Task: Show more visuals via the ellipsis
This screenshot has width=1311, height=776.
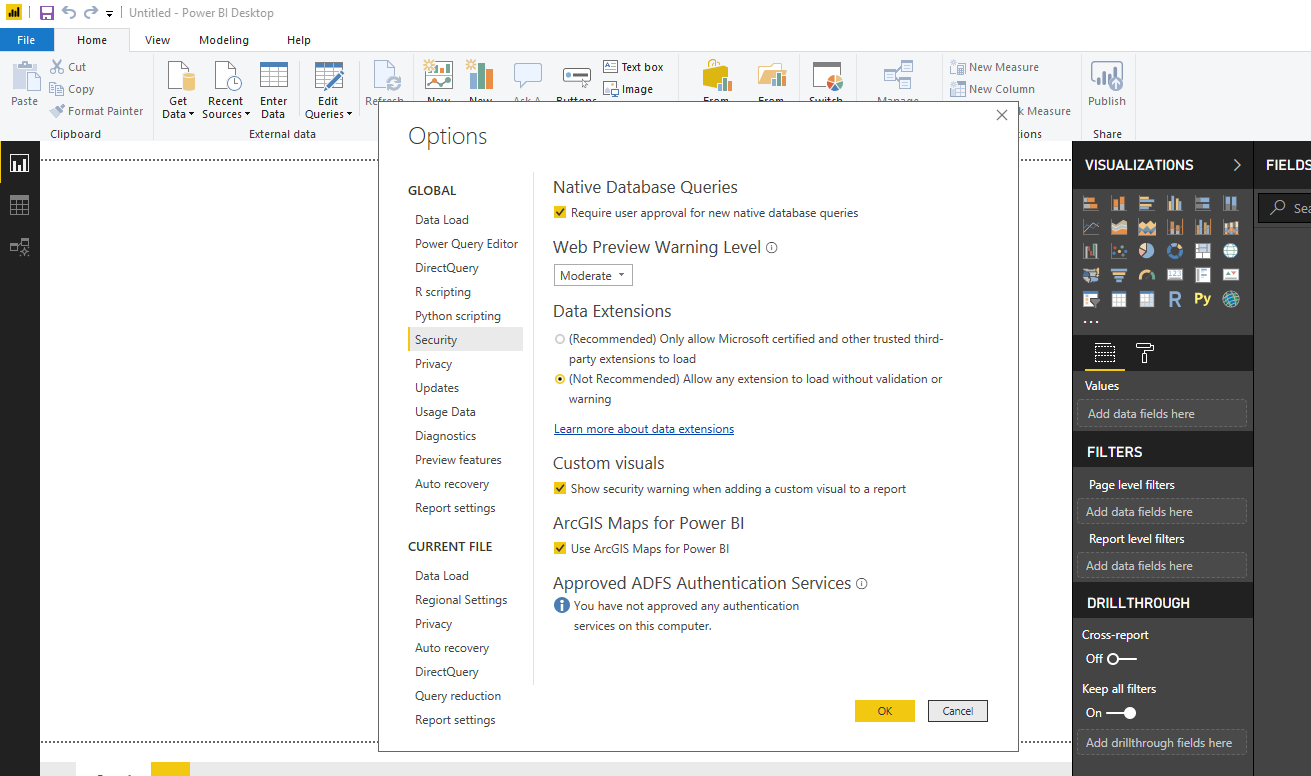Action: coord(1091,322)
